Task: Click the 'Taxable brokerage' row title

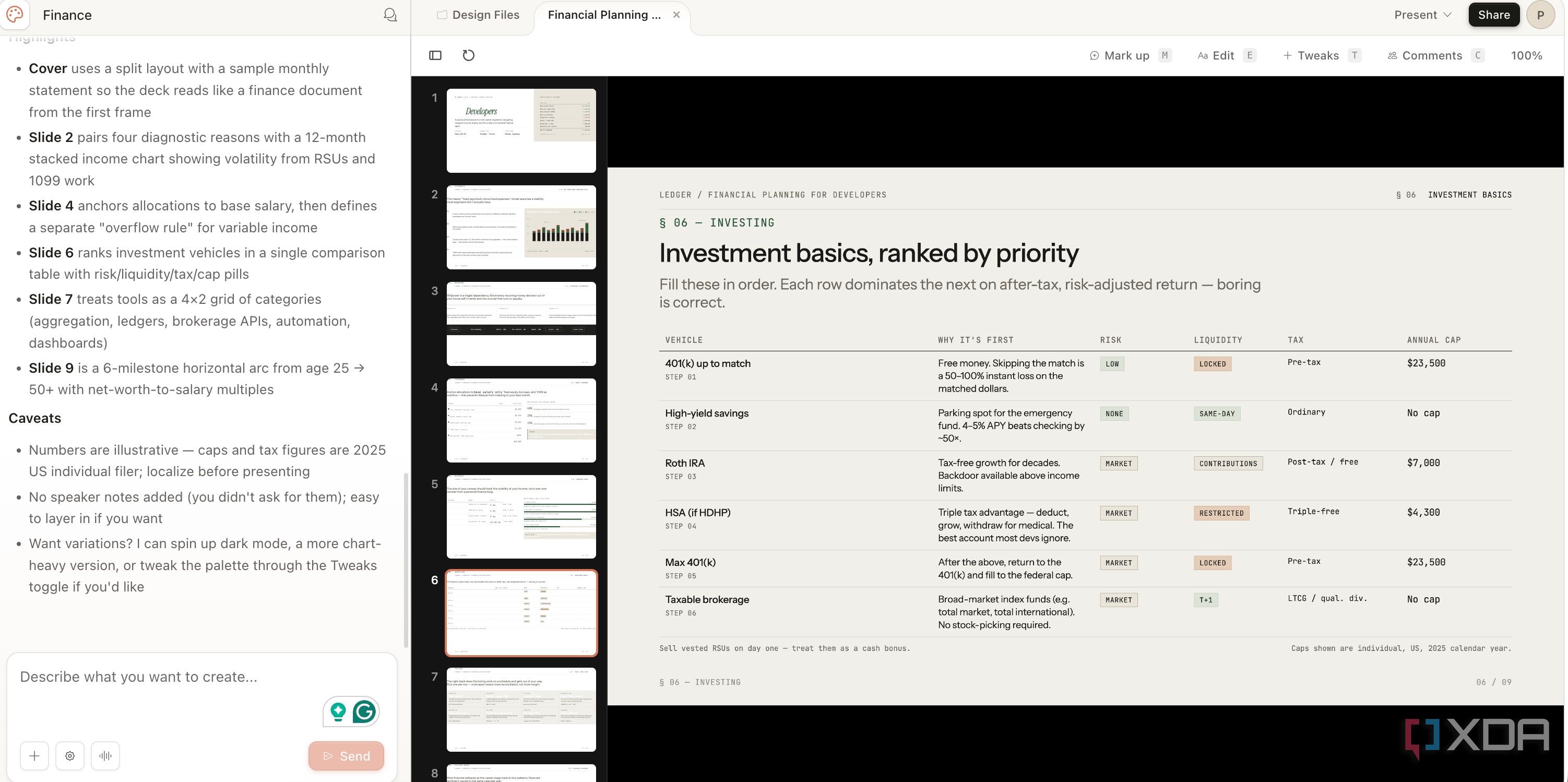Action: tap(707, 599)
